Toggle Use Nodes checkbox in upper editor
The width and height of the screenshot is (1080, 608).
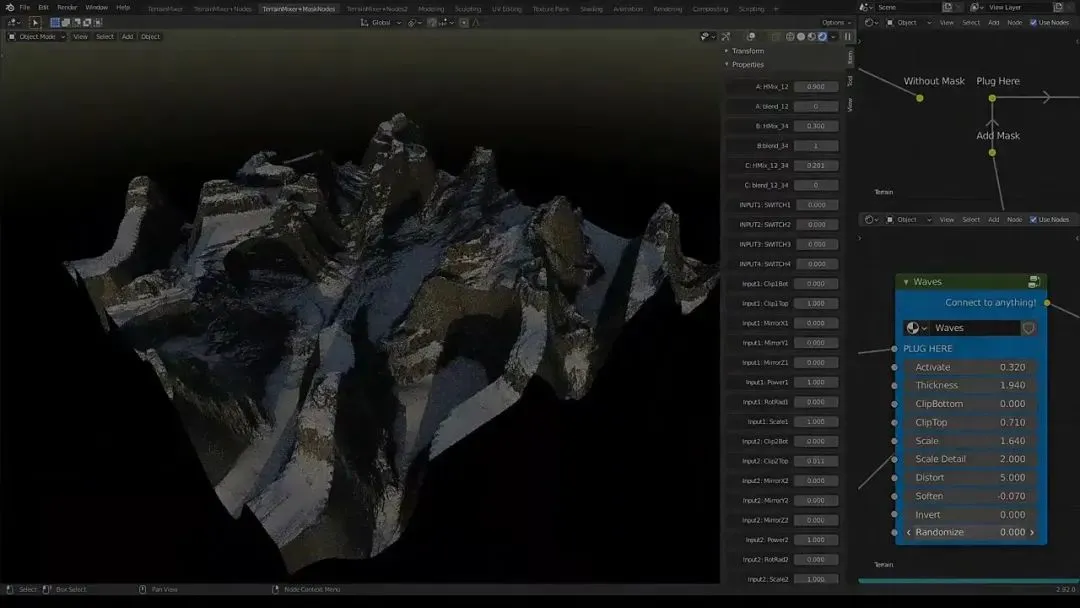click(1033, 22)
